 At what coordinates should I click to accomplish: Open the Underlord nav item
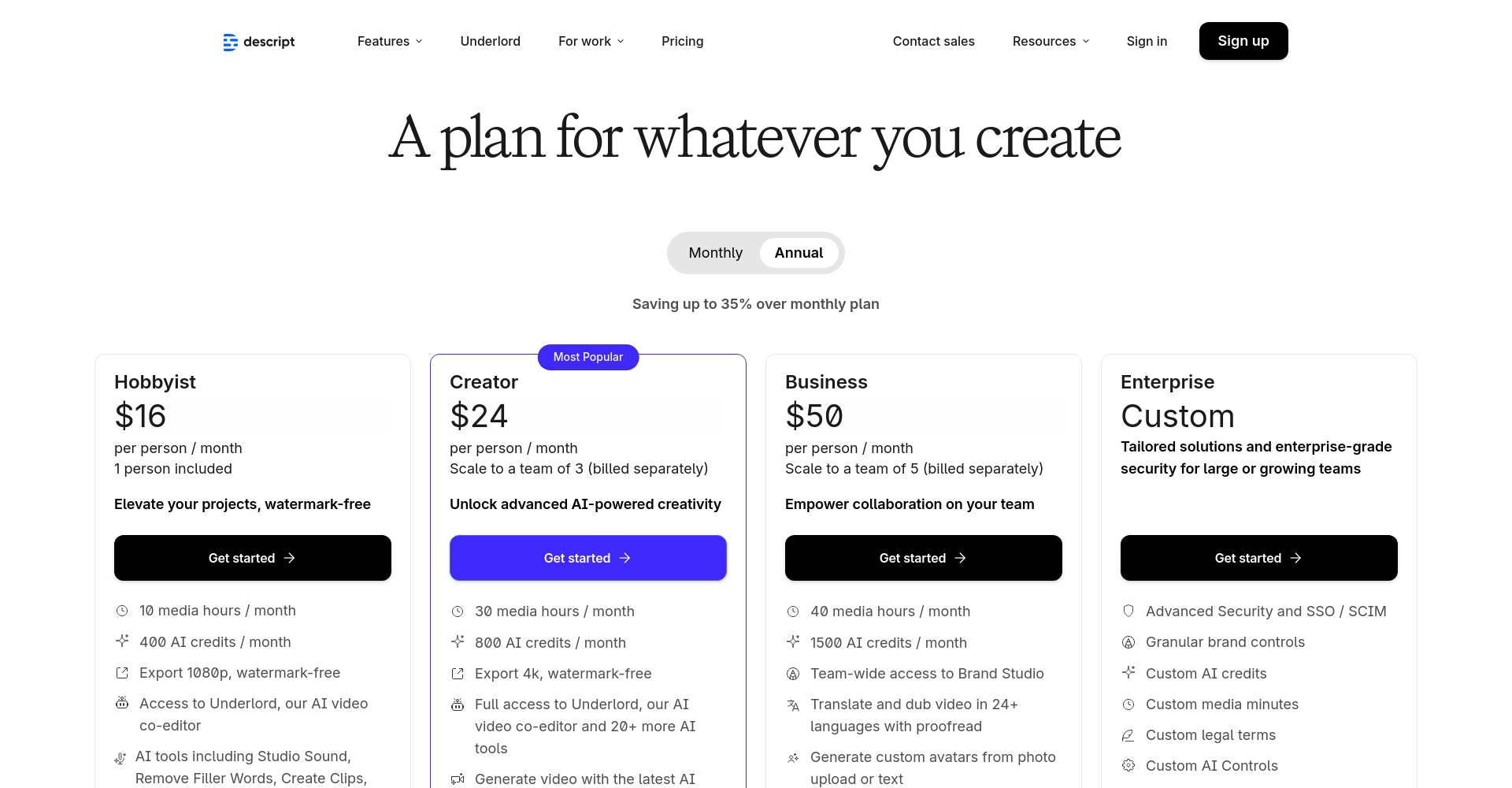coord(490,41)
